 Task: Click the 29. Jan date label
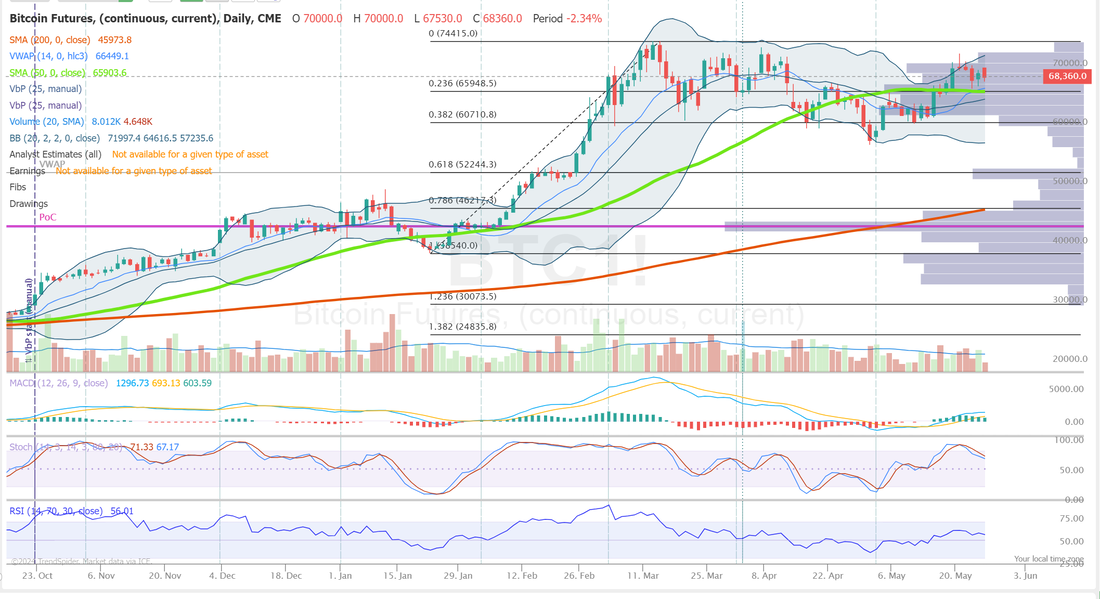click(x=457, y=576)
